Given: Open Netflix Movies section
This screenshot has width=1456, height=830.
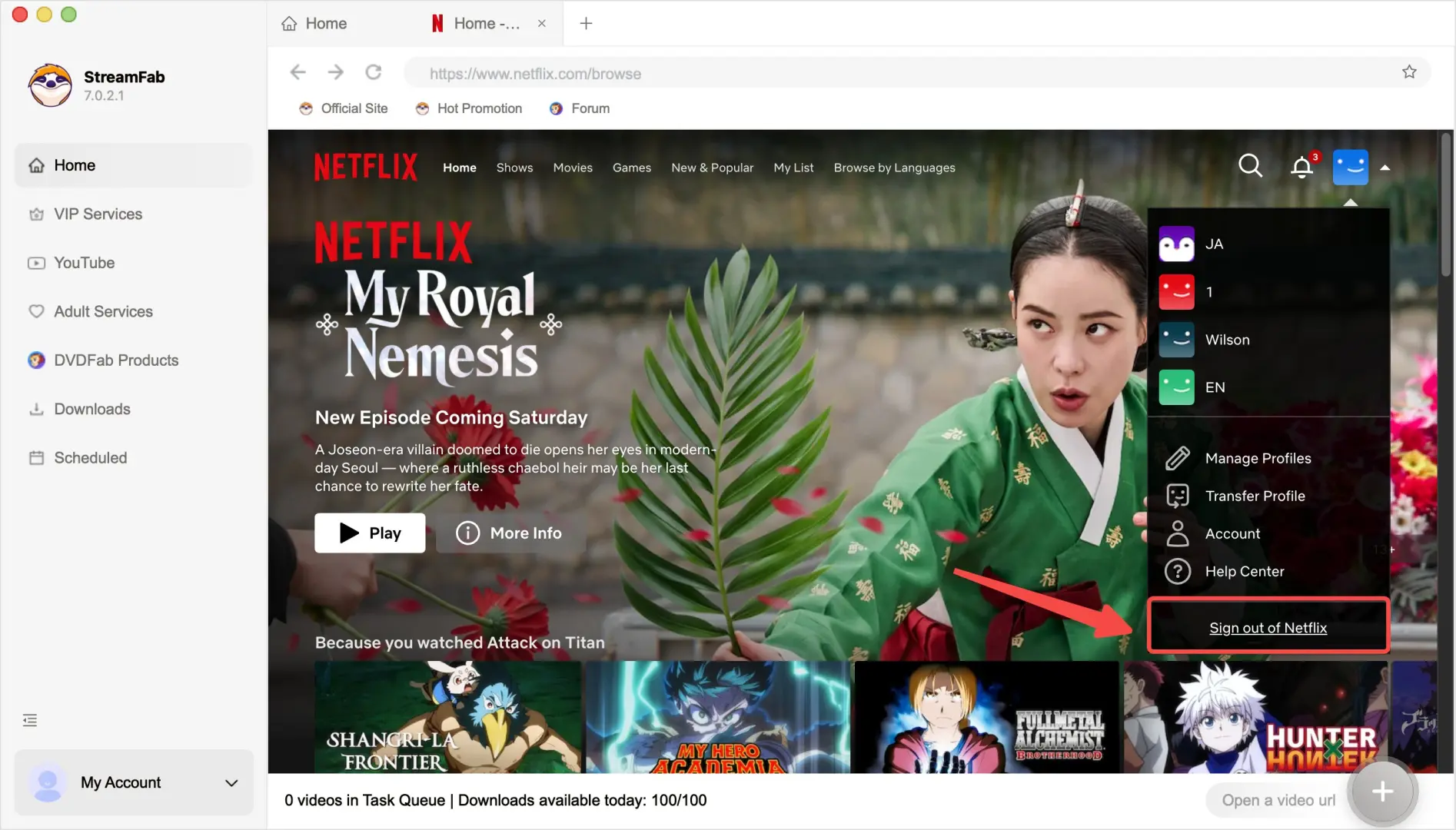Looking at the screenshot, I should coord(573,168).
